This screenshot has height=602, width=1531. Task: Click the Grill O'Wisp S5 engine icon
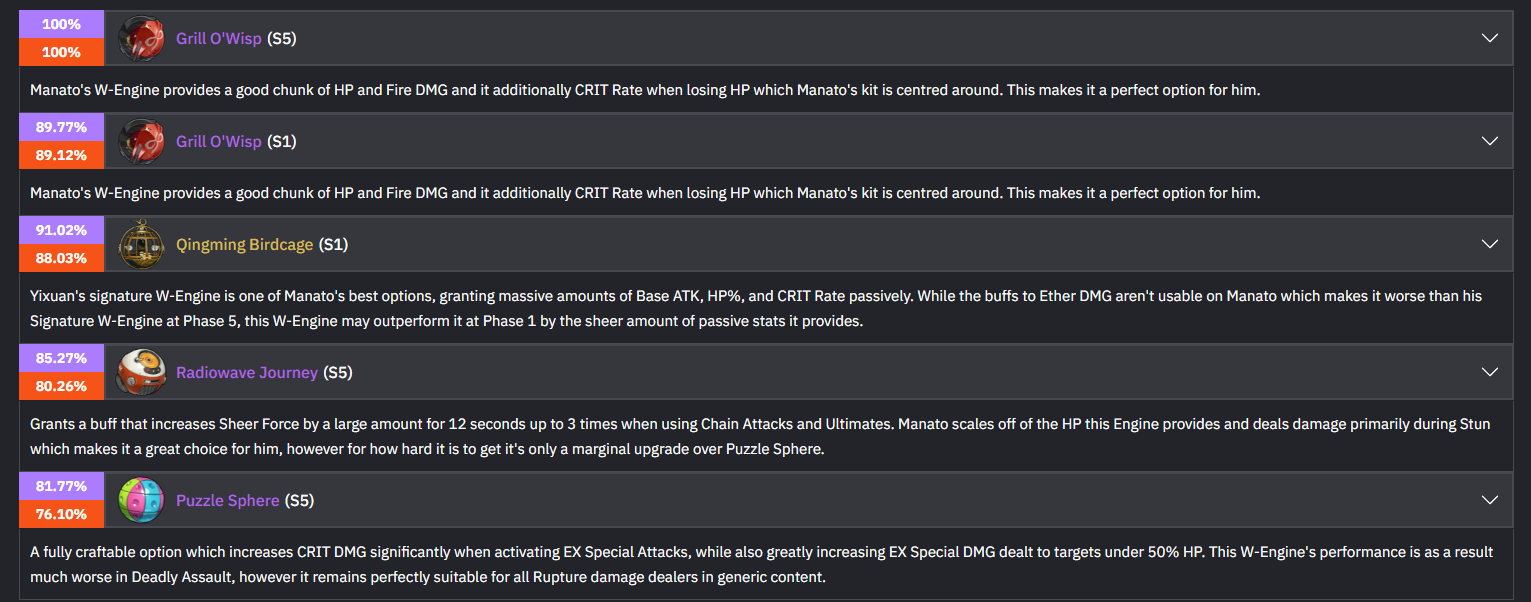(x=142, y=39)
